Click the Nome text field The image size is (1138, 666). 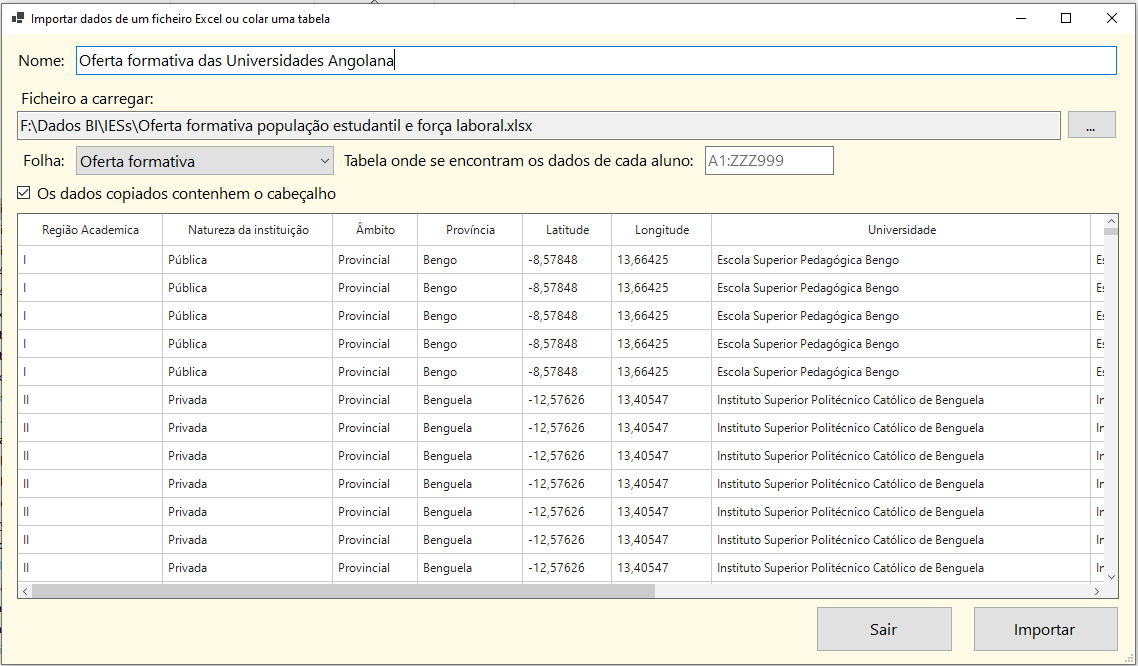point(595,61)
